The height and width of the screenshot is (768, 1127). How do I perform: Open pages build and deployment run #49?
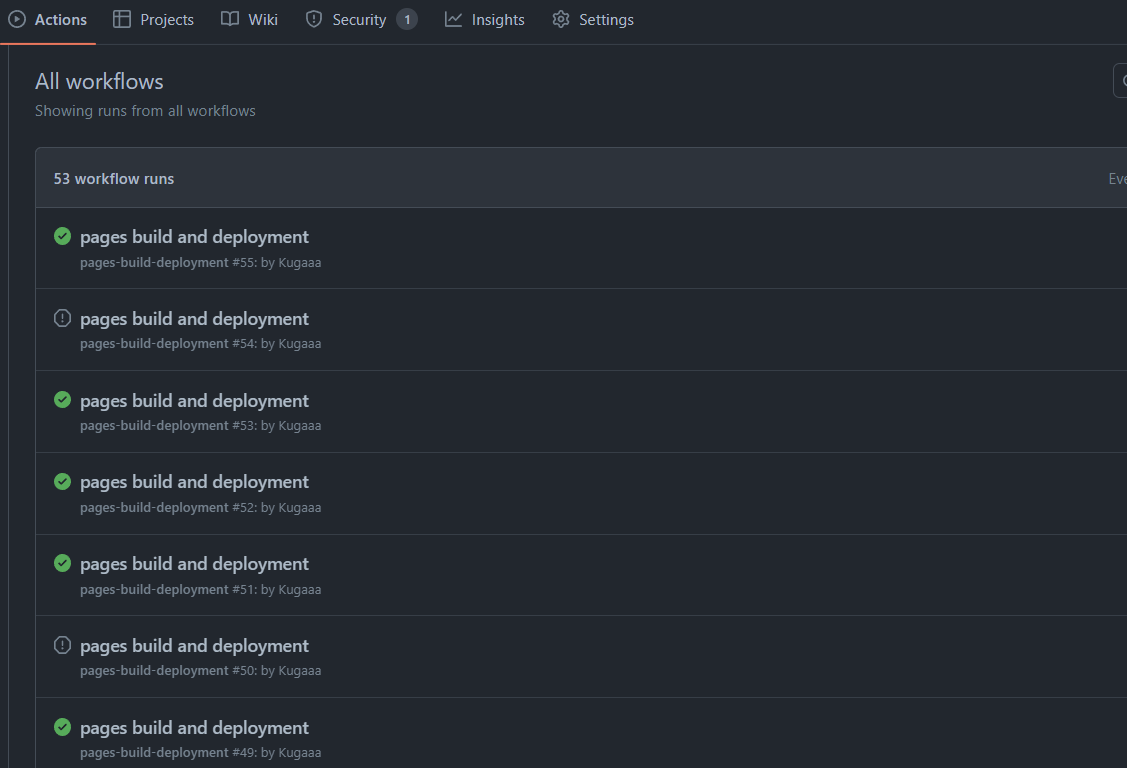pyautogui.click(x=194, y=727)
